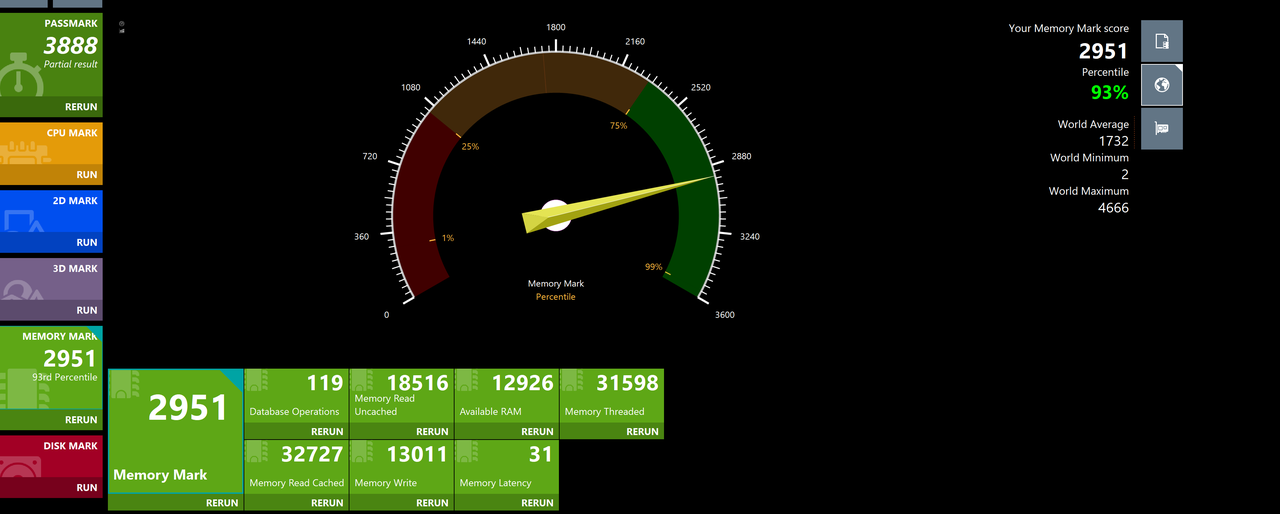This screenshot has width=1280, height=514.
Task: Click the monitor icon on 2D Mark tile
Action: click(x=20, y=222)
